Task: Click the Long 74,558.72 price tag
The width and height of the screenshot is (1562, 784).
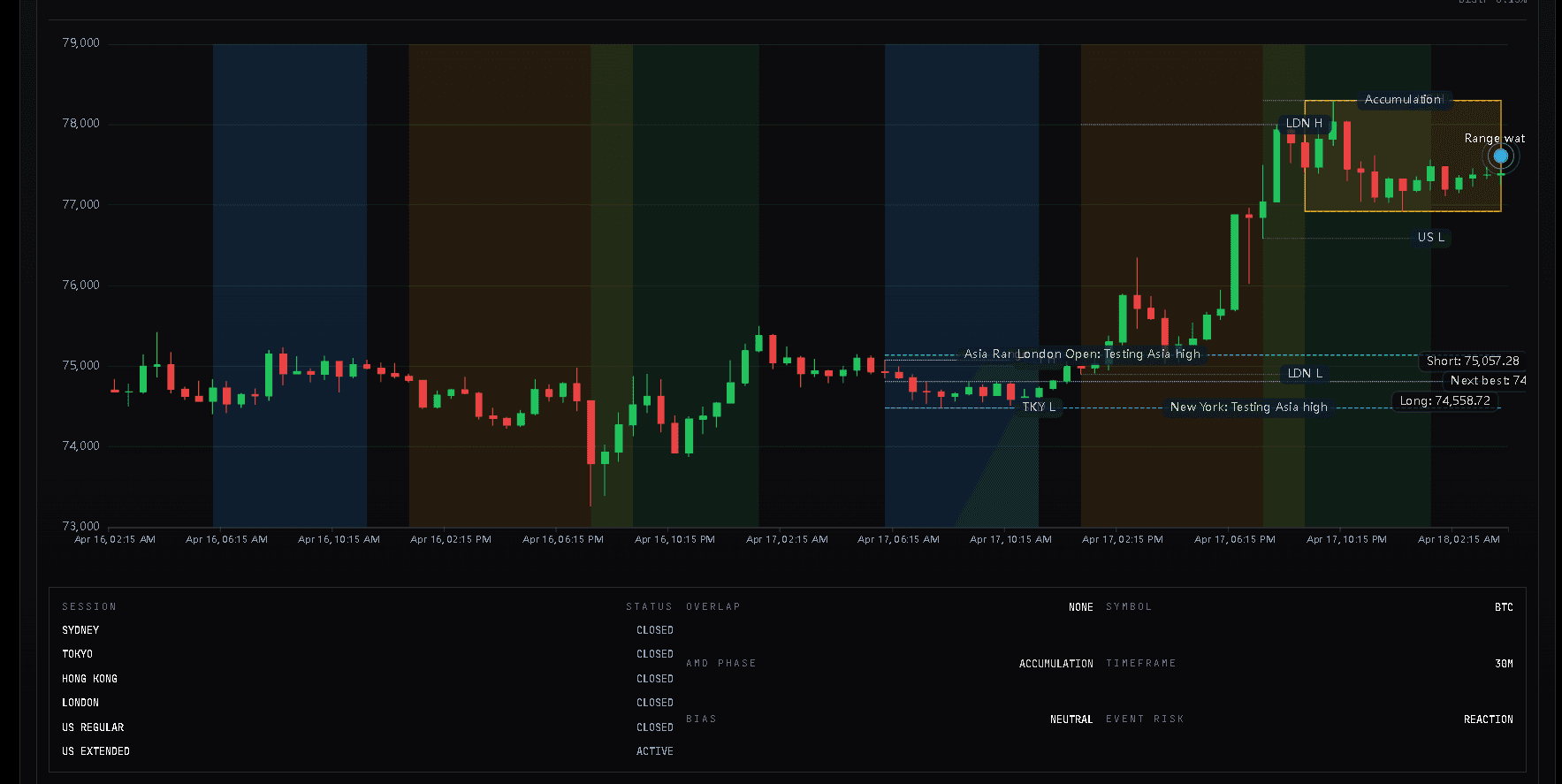Action: 1444,401
